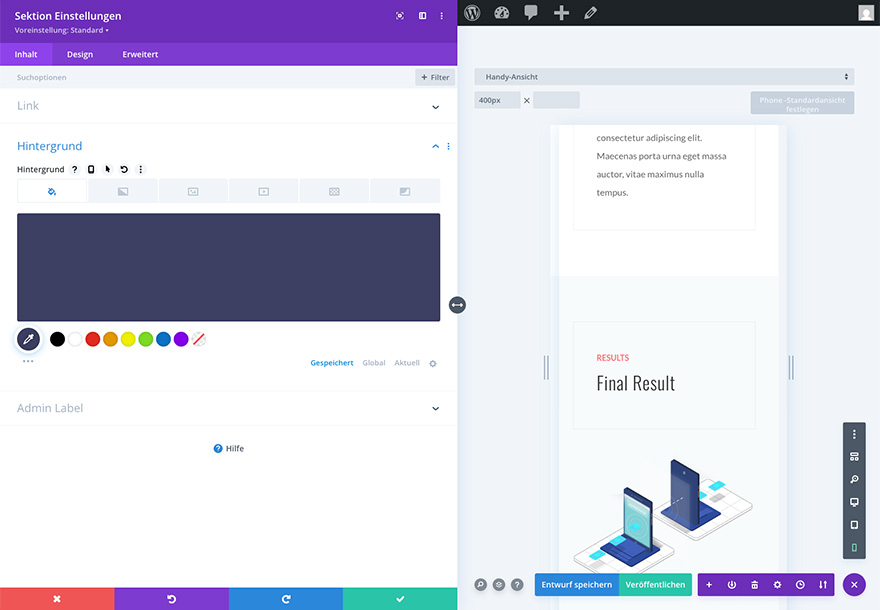
Task: Click the portability arrows icon
Action: [823, 585]
